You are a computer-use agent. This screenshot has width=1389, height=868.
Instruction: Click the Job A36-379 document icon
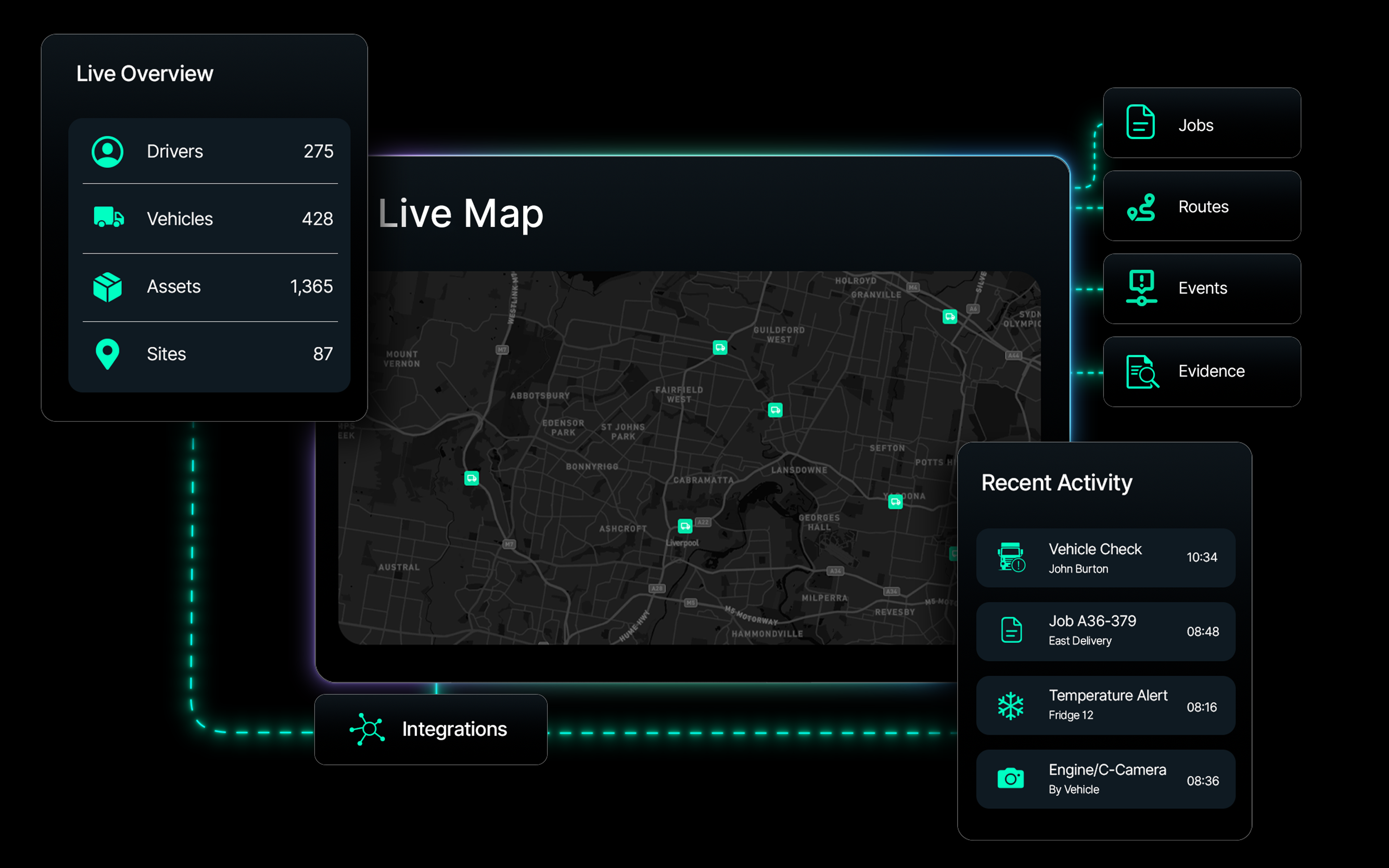1011,630
